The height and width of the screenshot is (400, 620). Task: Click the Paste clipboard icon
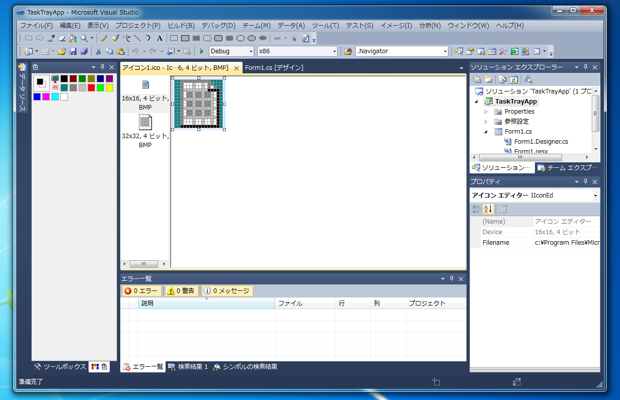click(x=121, y=51)
